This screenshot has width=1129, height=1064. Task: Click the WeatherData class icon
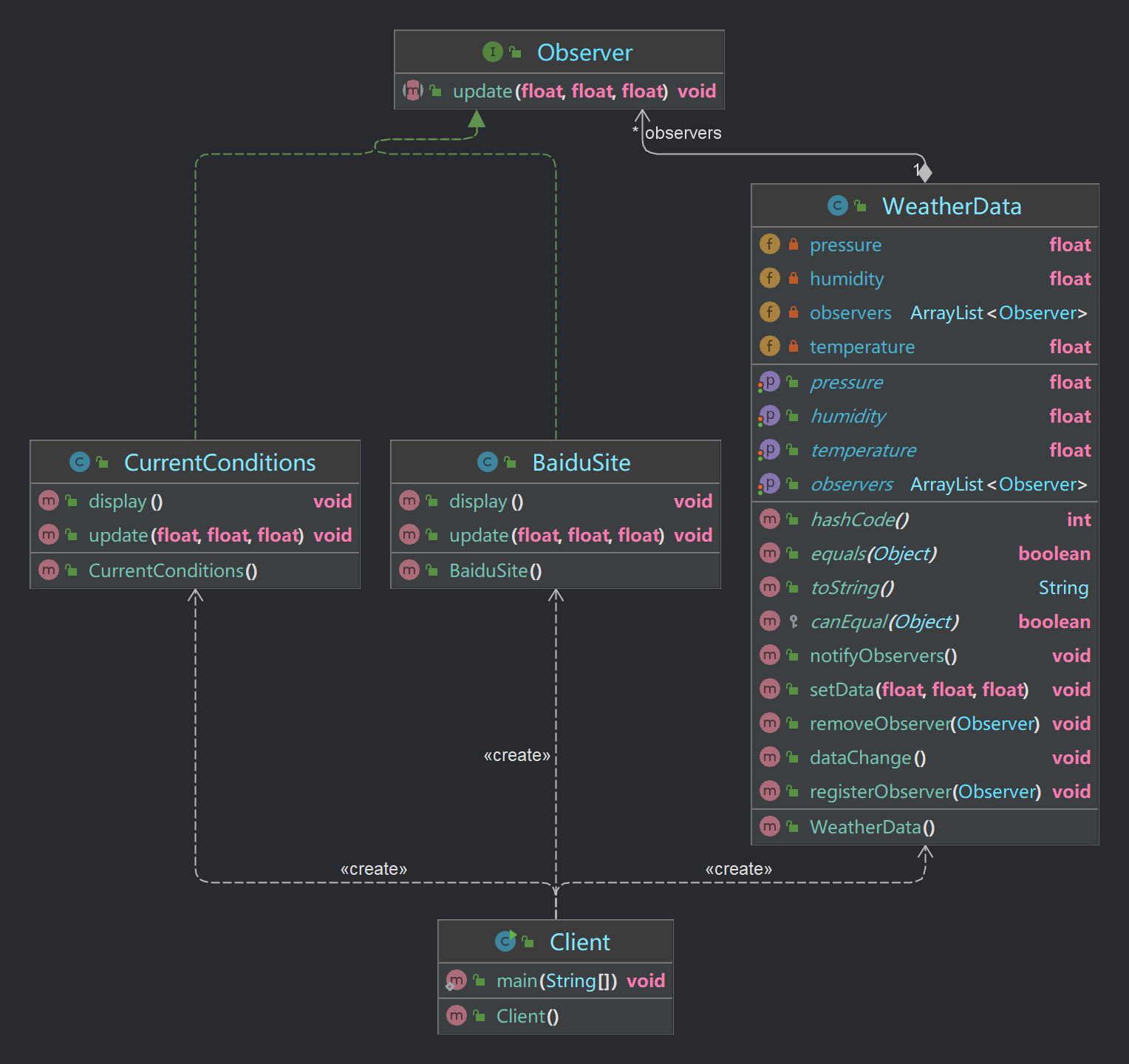click(837, 205)
